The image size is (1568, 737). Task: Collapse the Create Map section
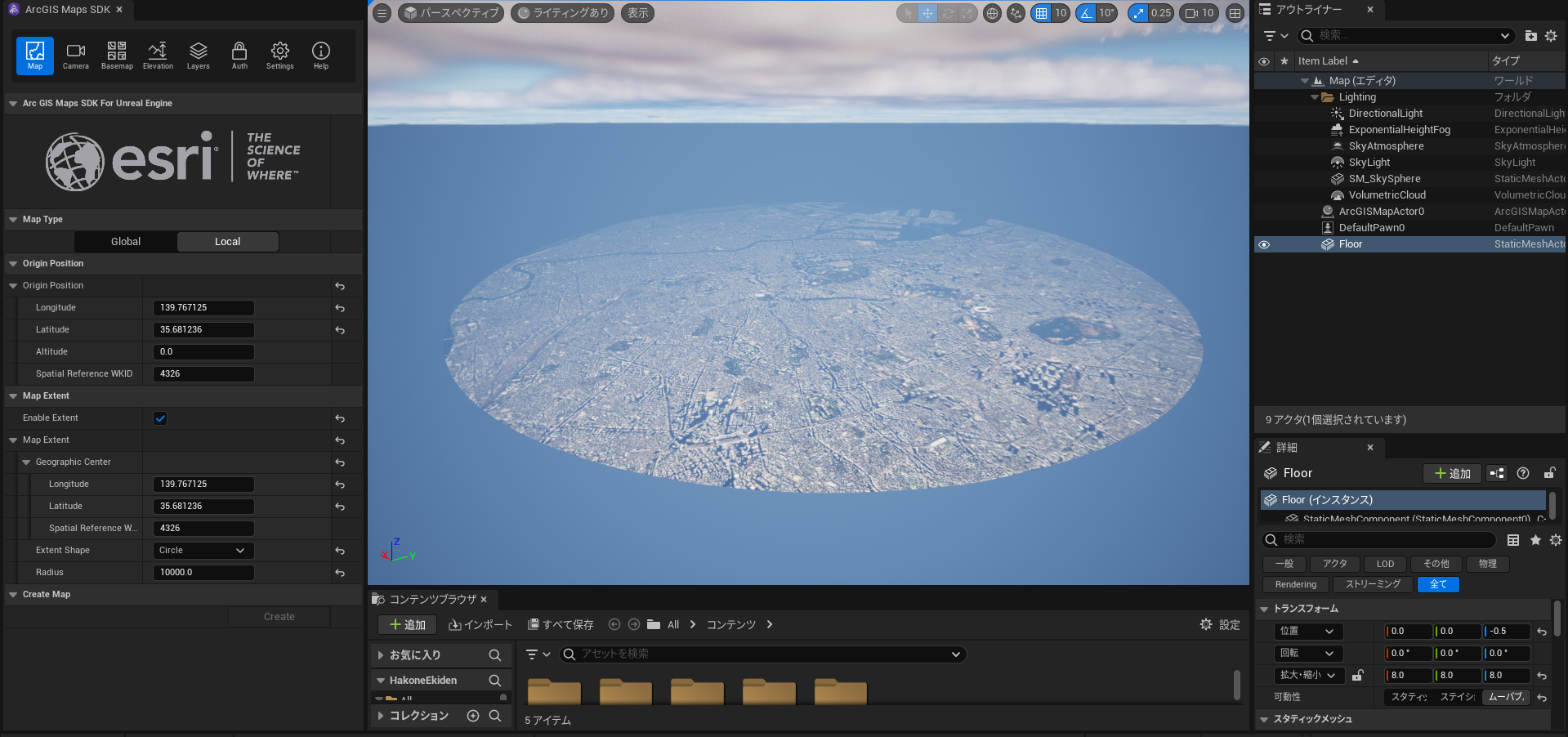13,595
